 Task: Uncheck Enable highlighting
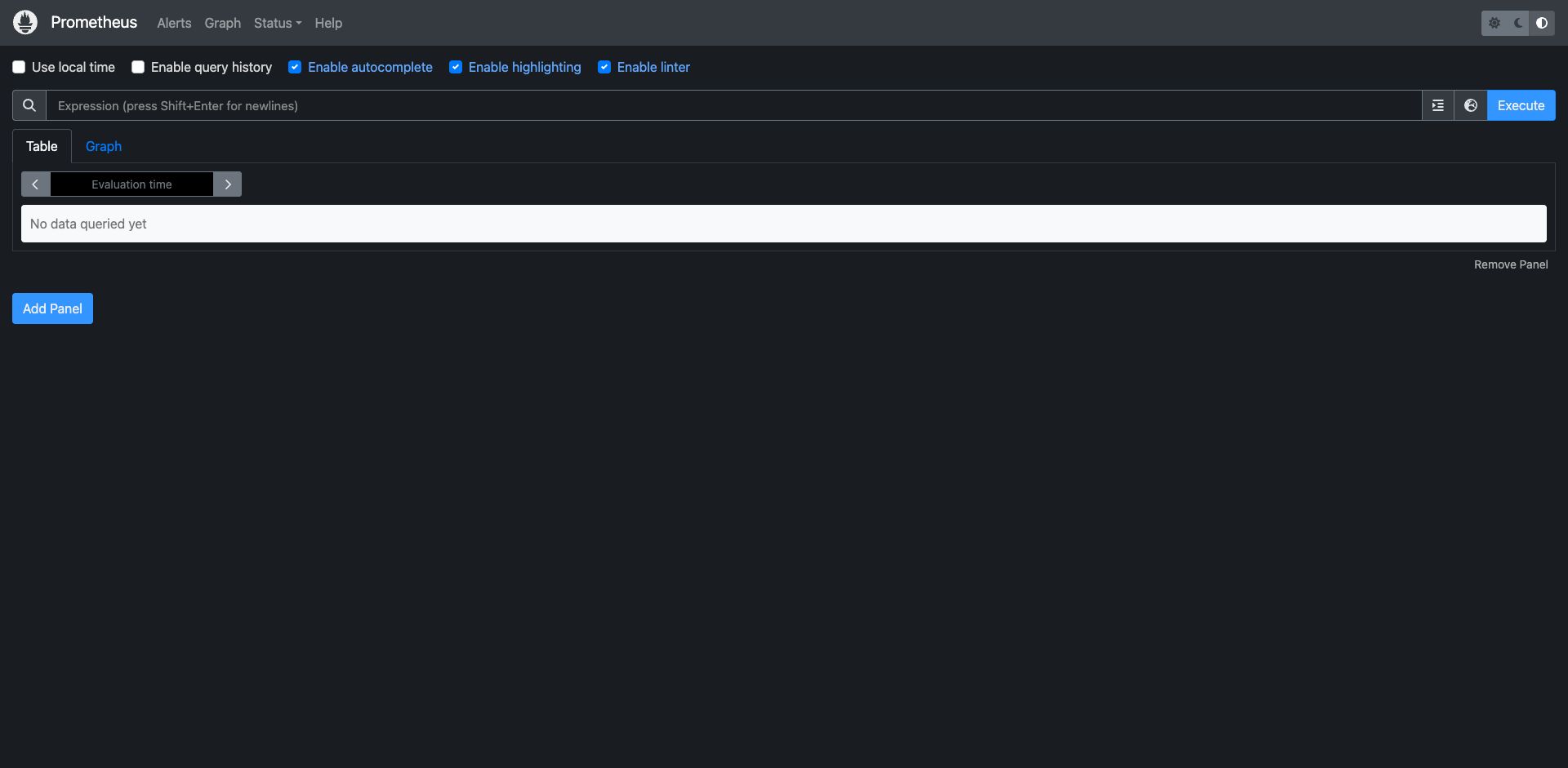point(456,67)
